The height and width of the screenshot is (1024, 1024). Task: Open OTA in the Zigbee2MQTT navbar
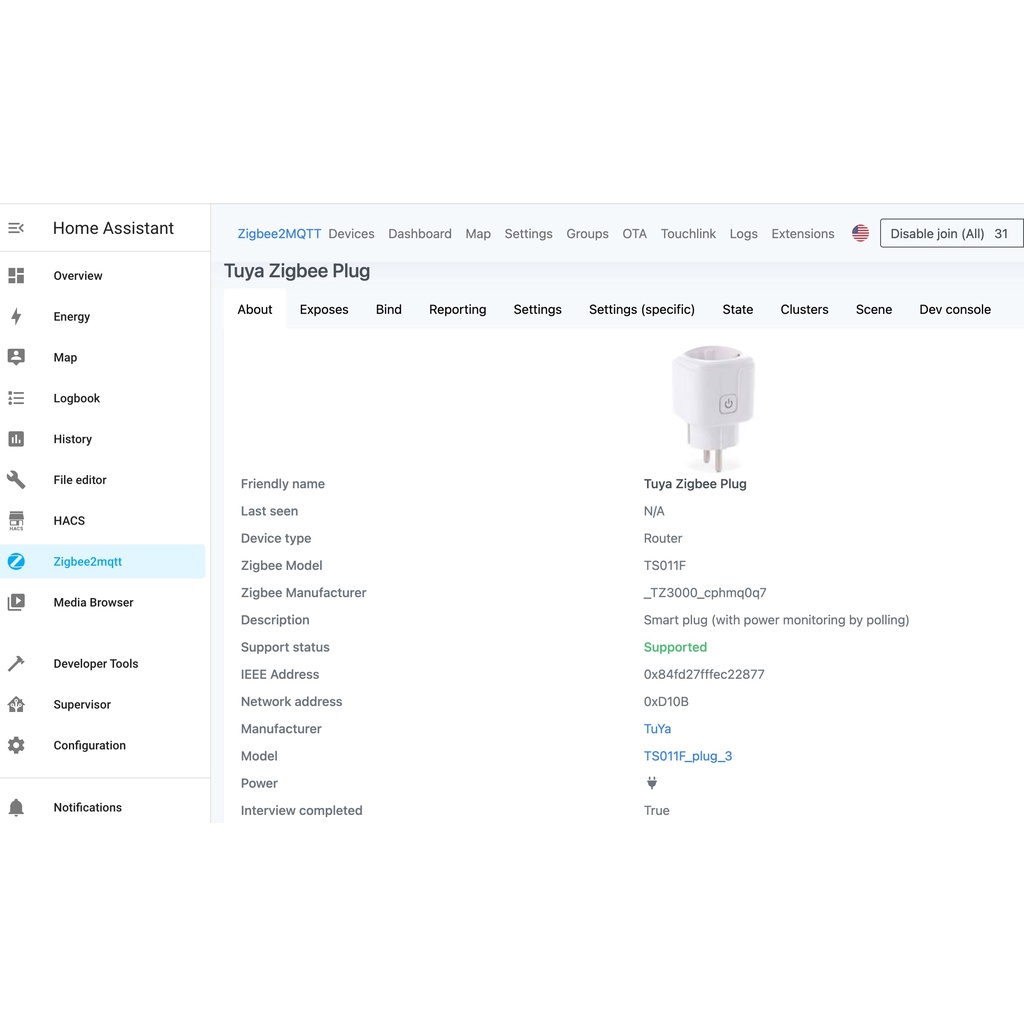tap(634, 234)
